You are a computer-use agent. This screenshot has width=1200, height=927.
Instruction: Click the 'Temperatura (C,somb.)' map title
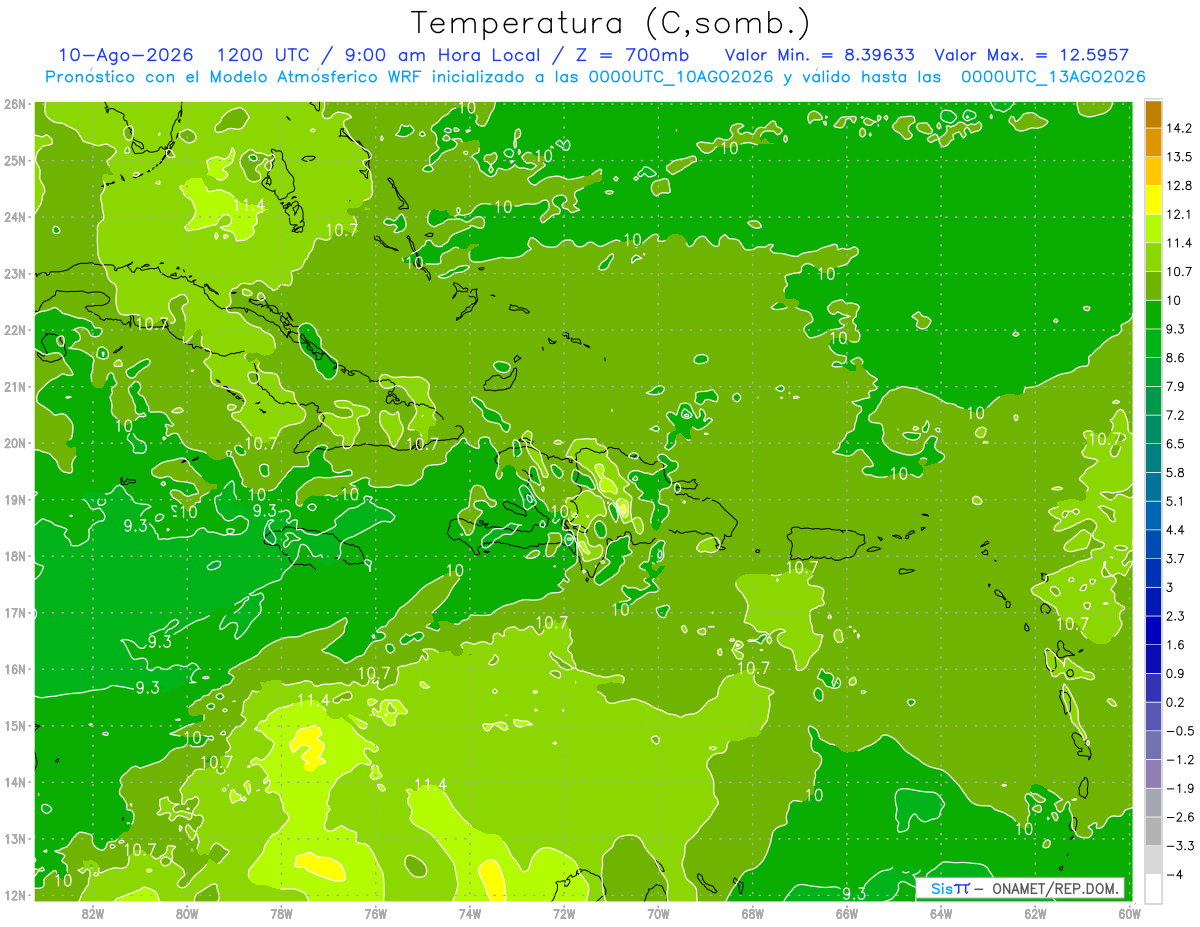(611, 23)
